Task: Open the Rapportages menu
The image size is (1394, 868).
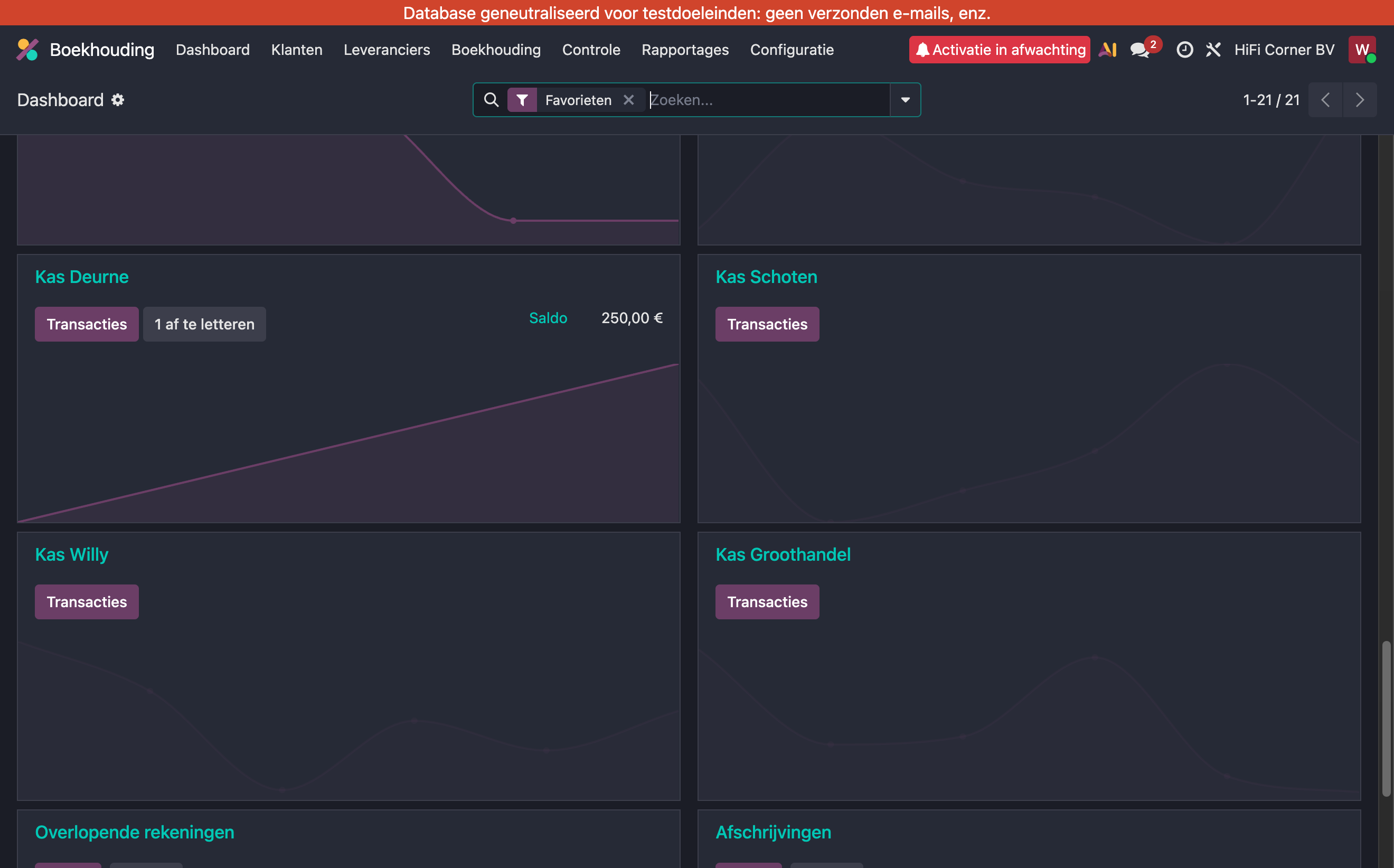Action: coord(685,50)
